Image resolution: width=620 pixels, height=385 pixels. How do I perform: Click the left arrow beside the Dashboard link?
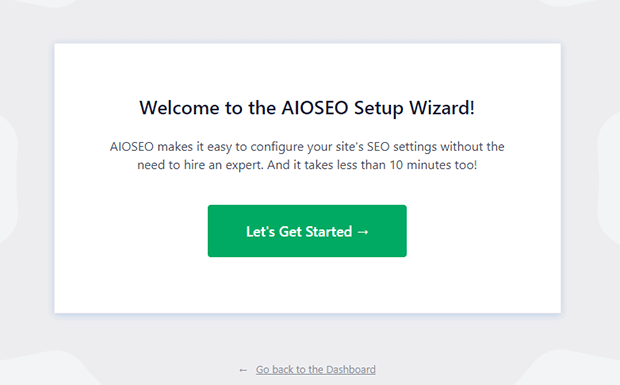pyautogui.click(x=243, y=370)
